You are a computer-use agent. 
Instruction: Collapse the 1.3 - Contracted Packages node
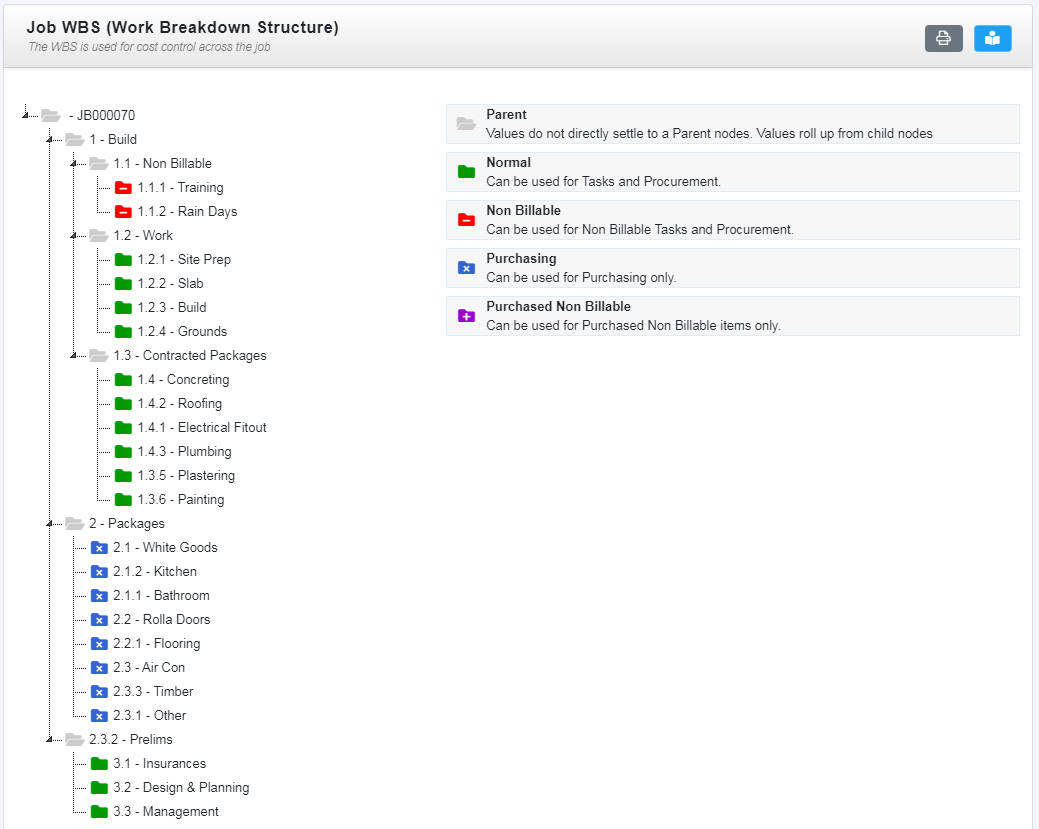point(74,356)
